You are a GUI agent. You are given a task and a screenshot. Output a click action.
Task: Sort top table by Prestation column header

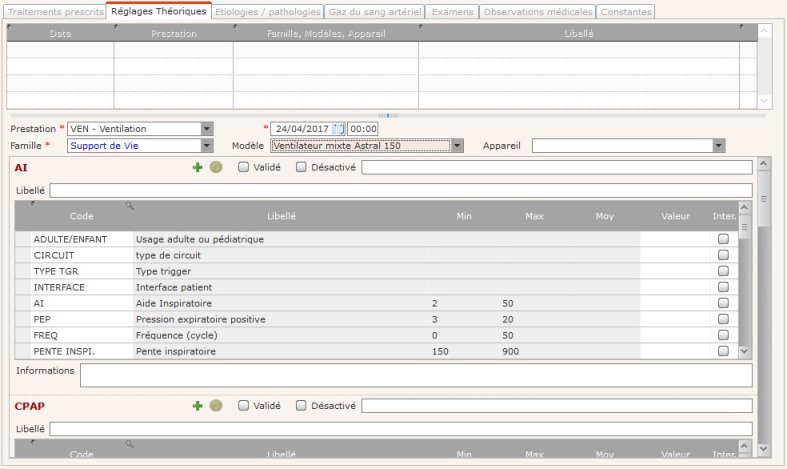[174, 33]
